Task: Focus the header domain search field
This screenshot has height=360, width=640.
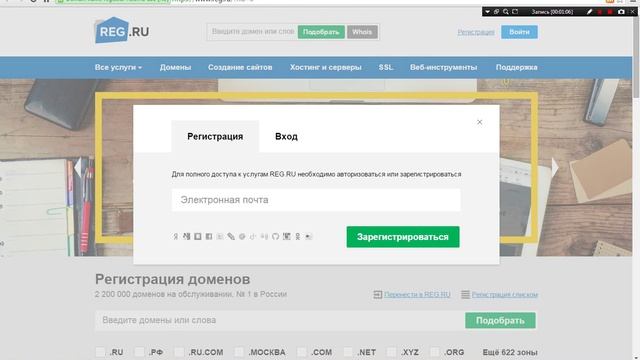Action: tap(252, 32)
